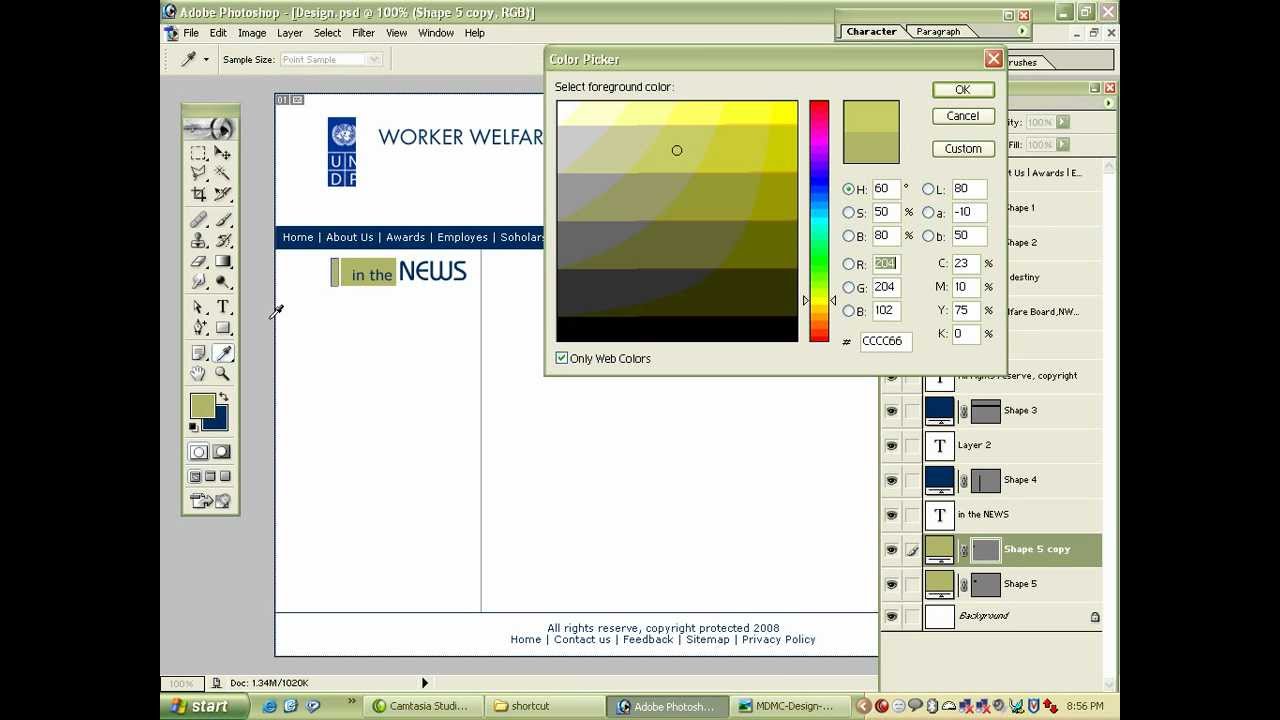
Task: Open the Layer menu
Action: [x=290, y=33]
